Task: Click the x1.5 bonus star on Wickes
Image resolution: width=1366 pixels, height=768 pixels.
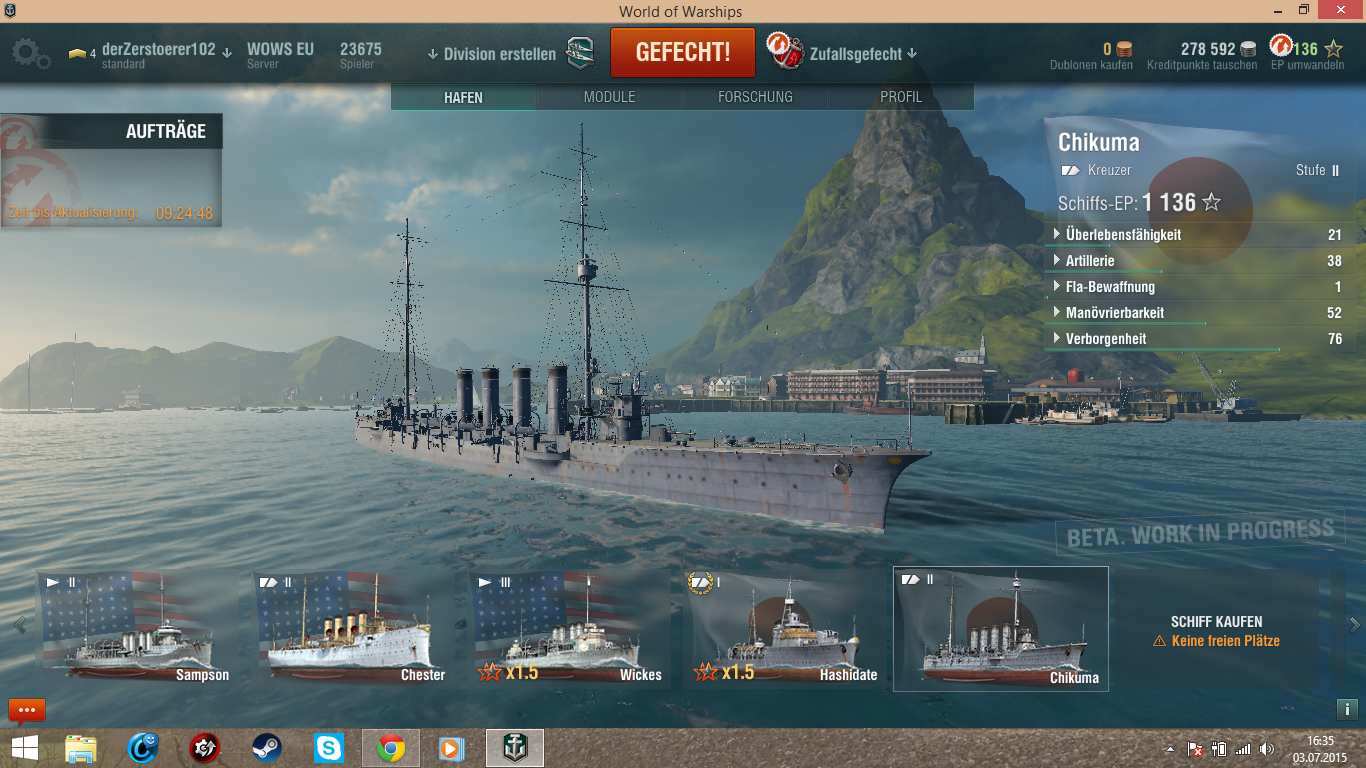Action: pos(490,672)
